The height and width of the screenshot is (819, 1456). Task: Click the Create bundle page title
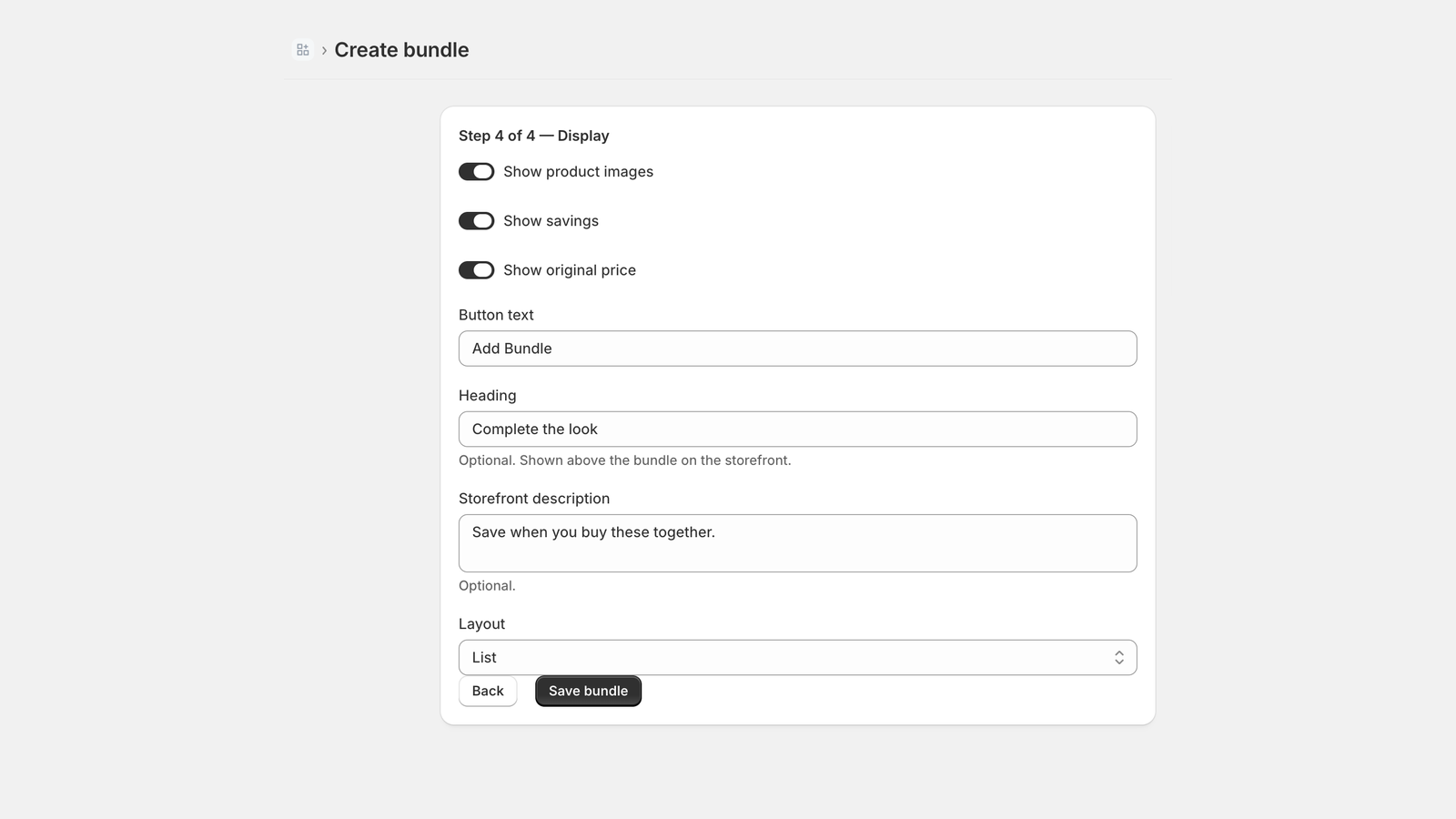click(401, 50)
